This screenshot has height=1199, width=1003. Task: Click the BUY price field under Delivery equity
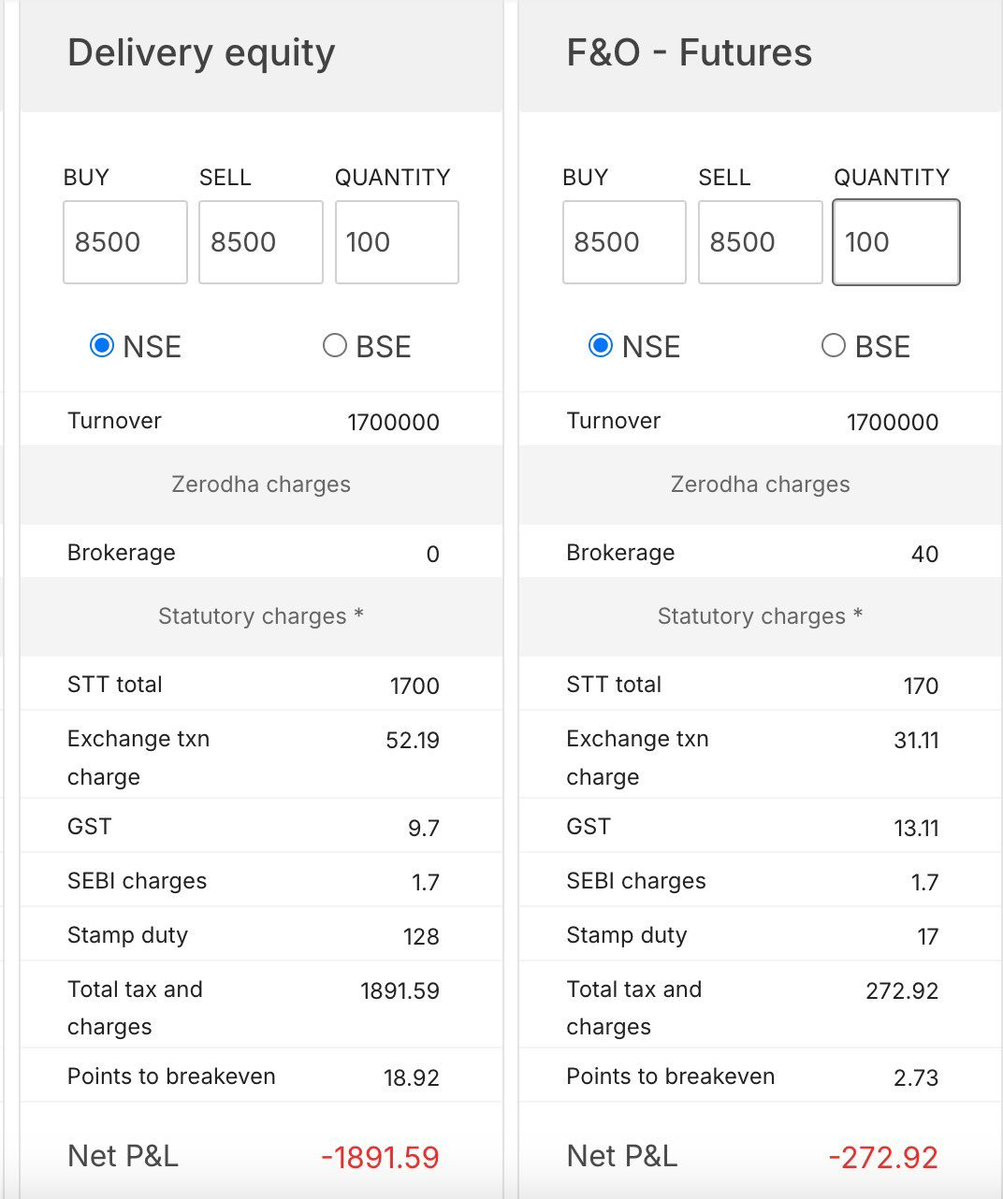point(124,242)
